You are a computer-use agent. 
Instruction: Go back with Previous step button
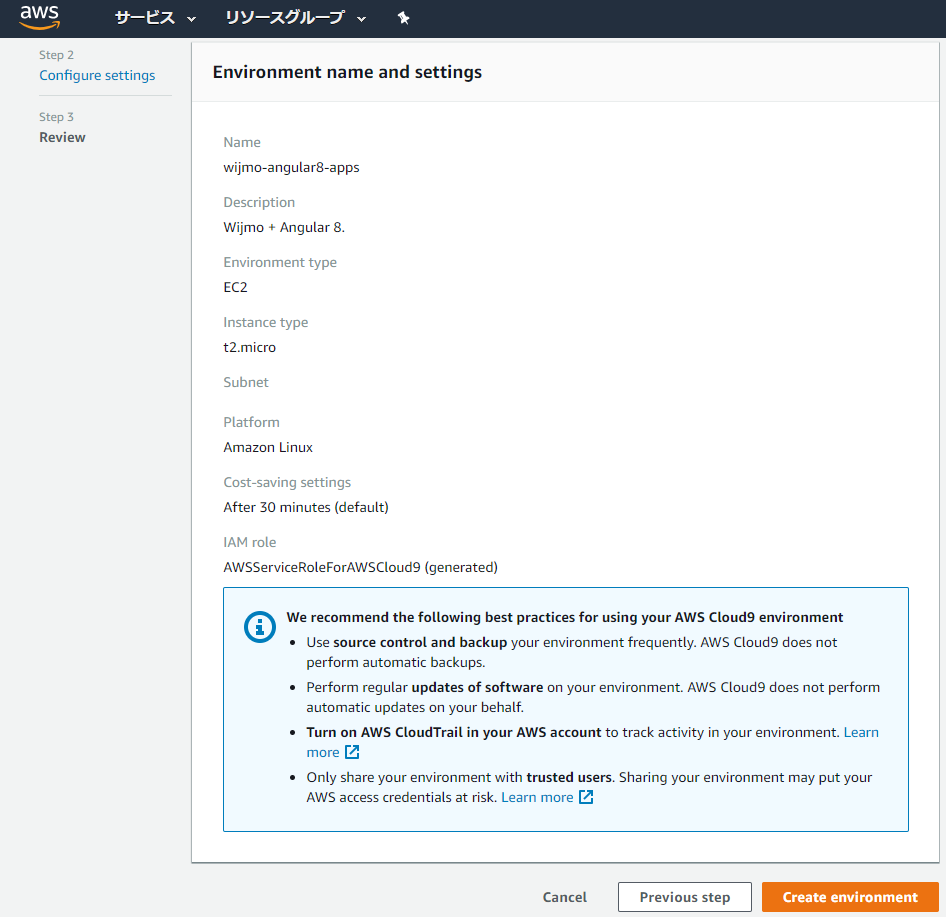point(685,897)
